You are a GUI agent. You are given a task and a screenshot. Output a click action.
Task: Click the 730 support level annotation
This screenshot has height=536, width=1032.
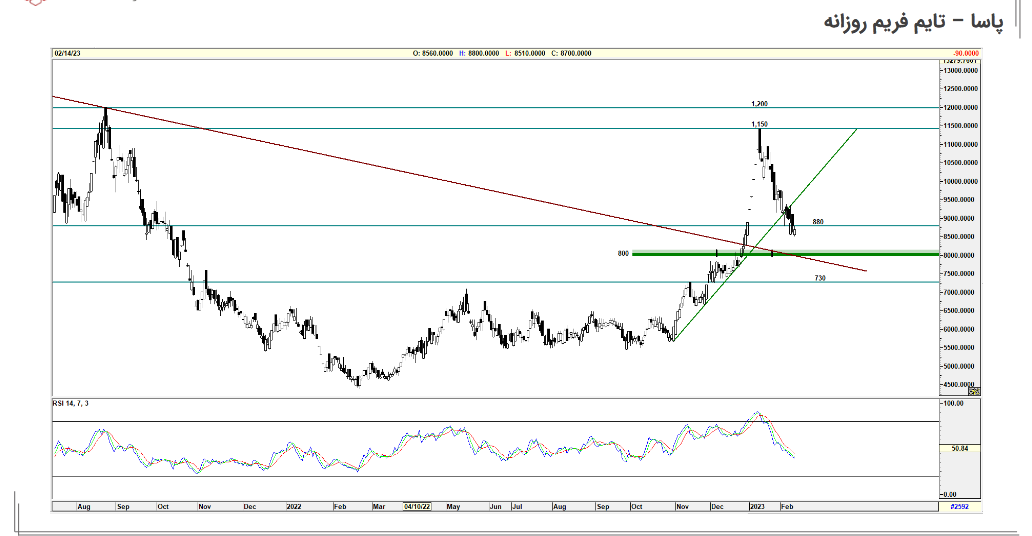(820, 277)
